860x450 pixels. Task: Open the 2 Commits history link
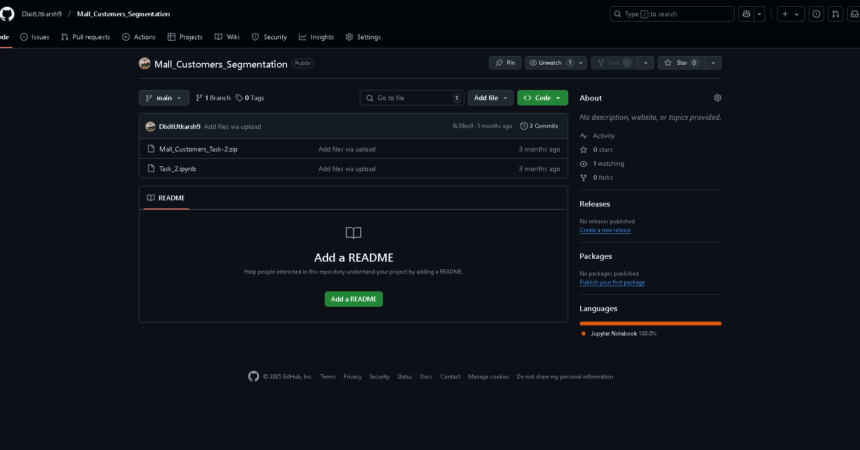pyautogui.click(x=539, y=126)
